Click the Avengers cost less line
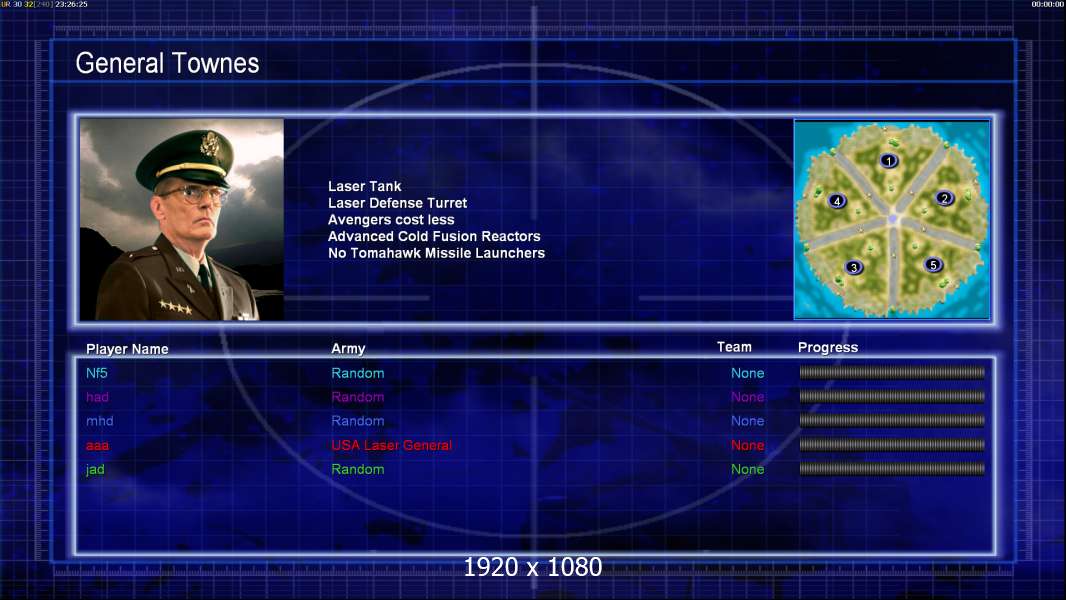 point(391,219)
